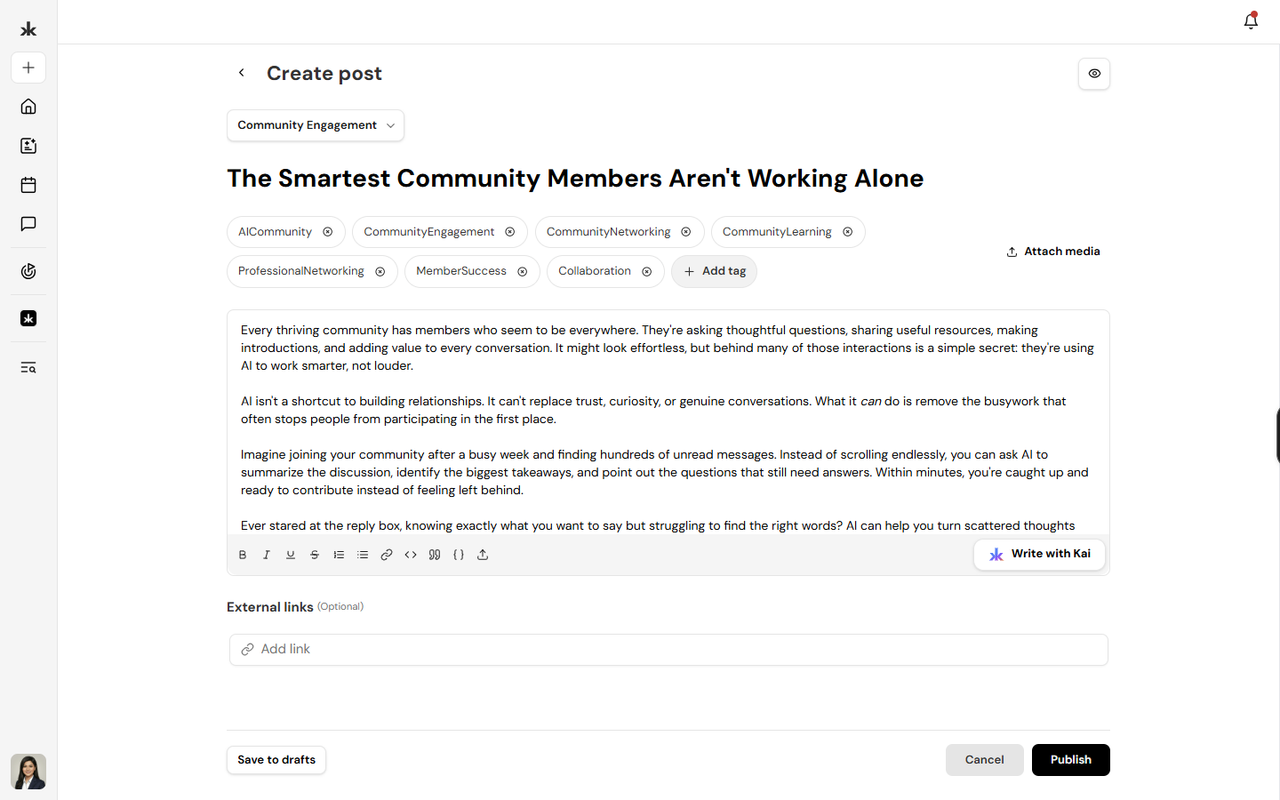Toggle post preview eye icon
This screenshot has width=1280, height=800.
[x=1094, y=74]
